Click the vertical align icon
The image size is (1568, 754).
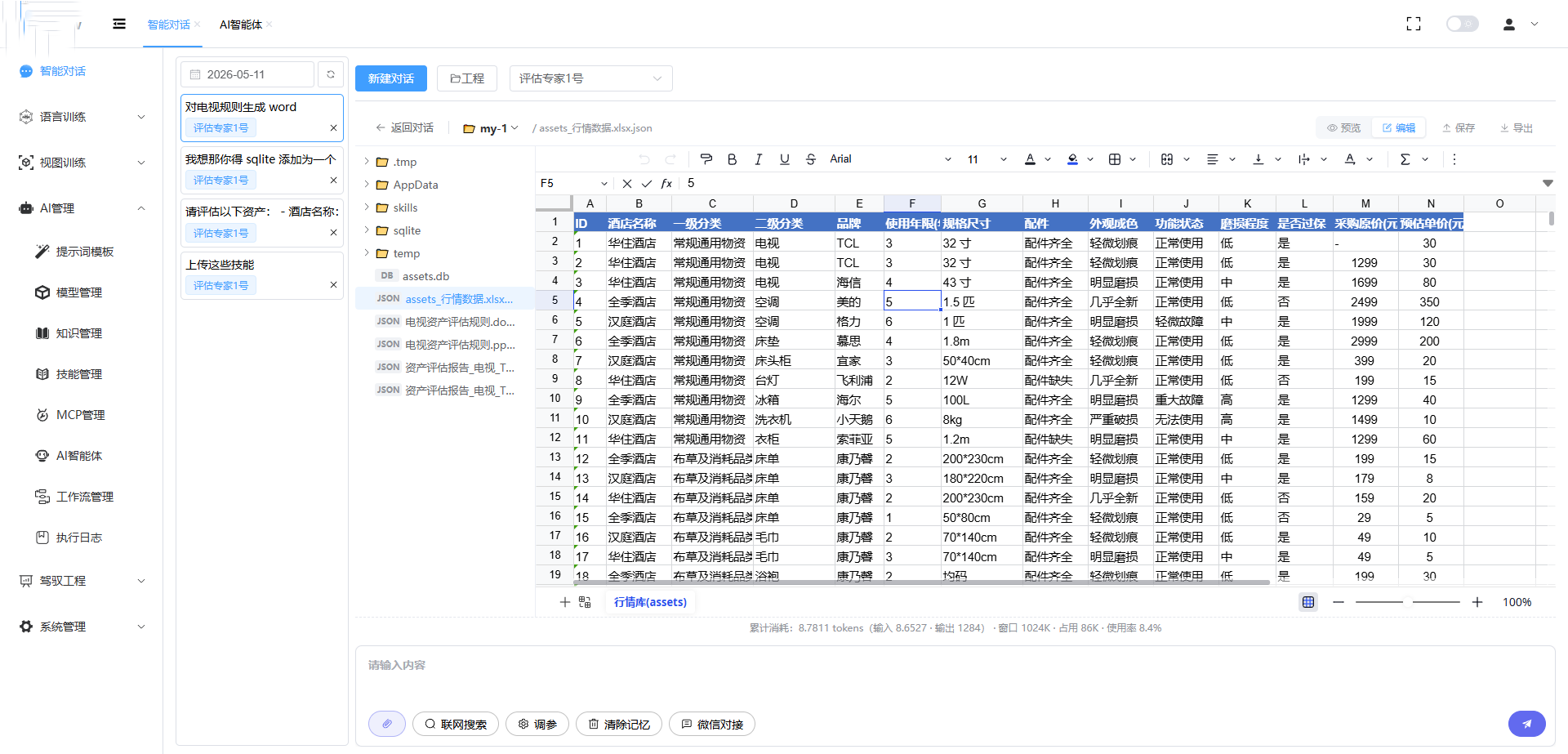[x=1258, y=159]
